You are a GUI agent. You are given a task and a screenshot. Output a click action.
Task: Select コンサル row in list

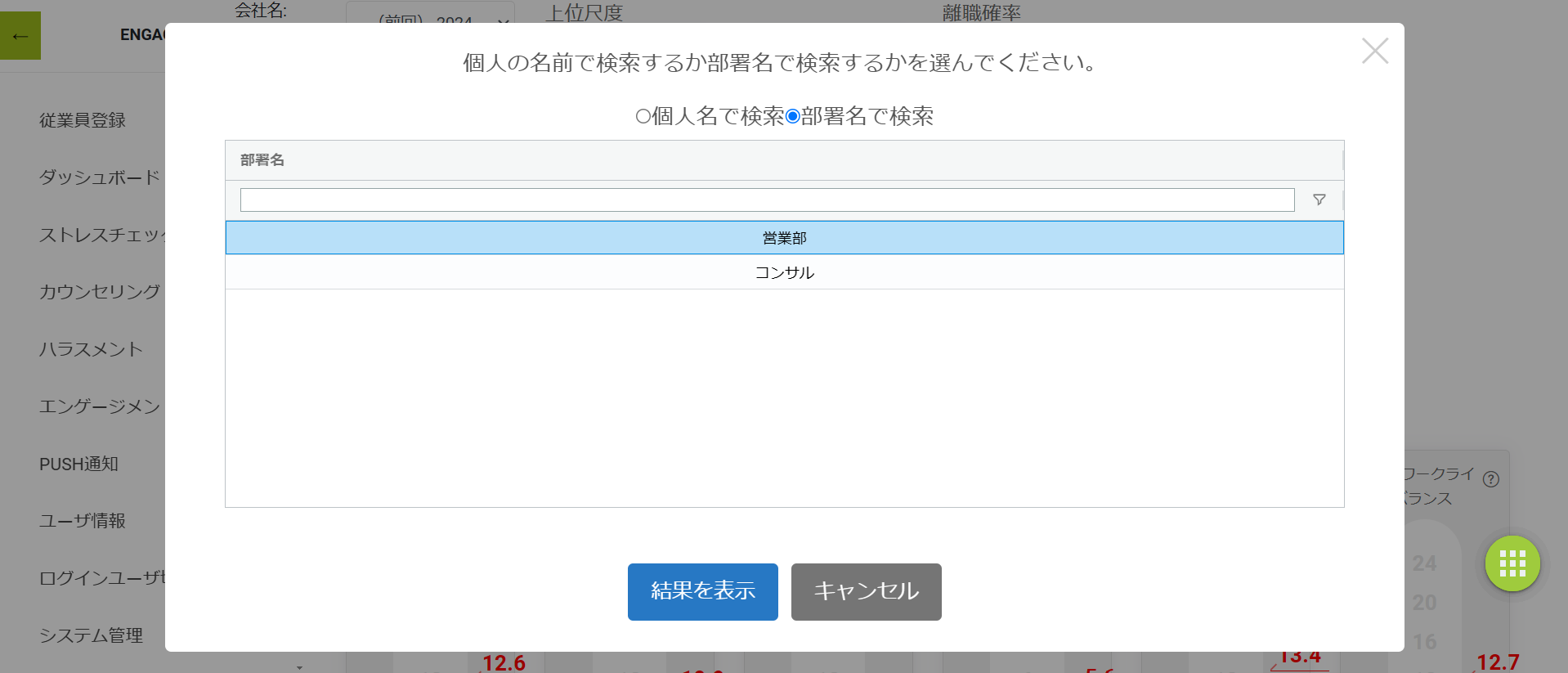pos(785,272)
